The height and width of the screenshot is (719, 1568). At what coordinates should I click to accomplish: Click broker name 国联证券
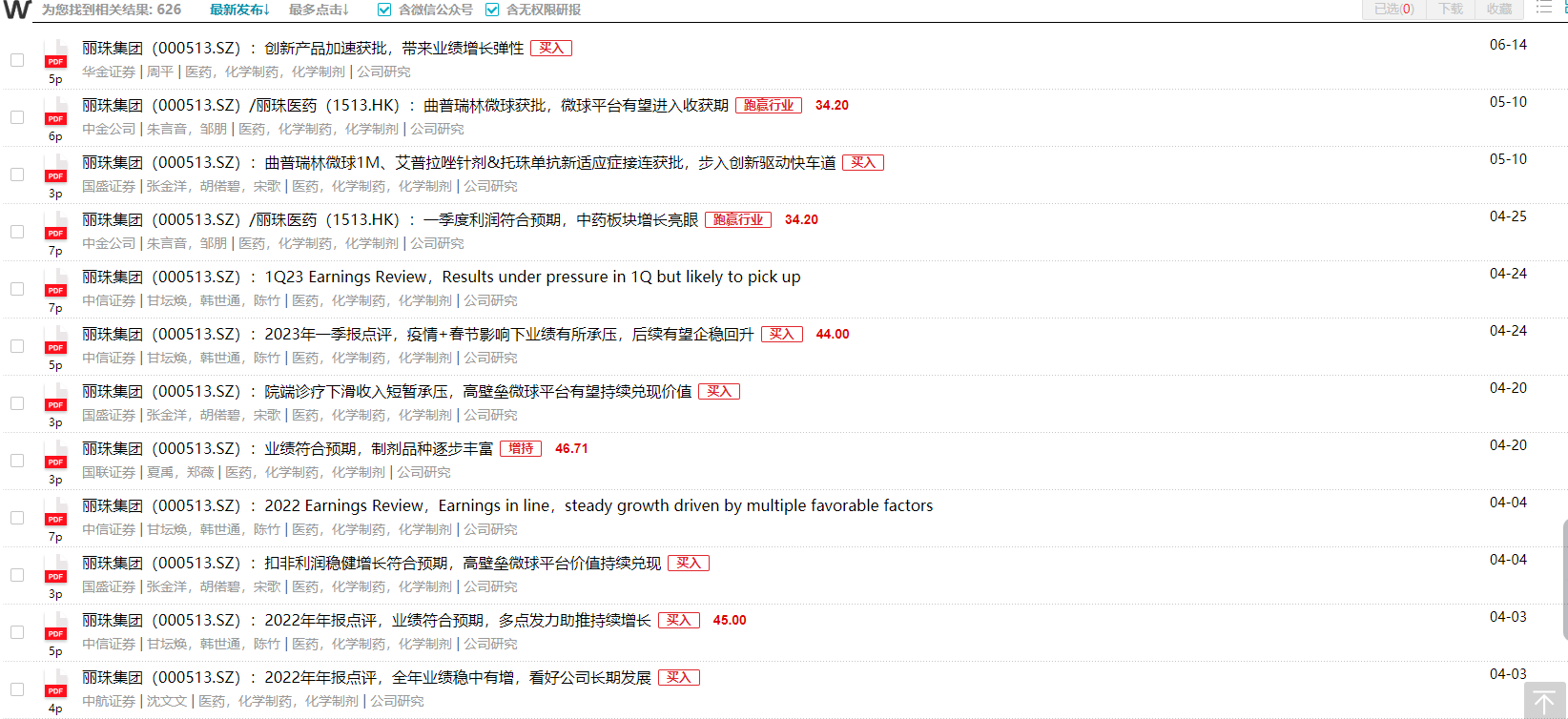point(109,472)
